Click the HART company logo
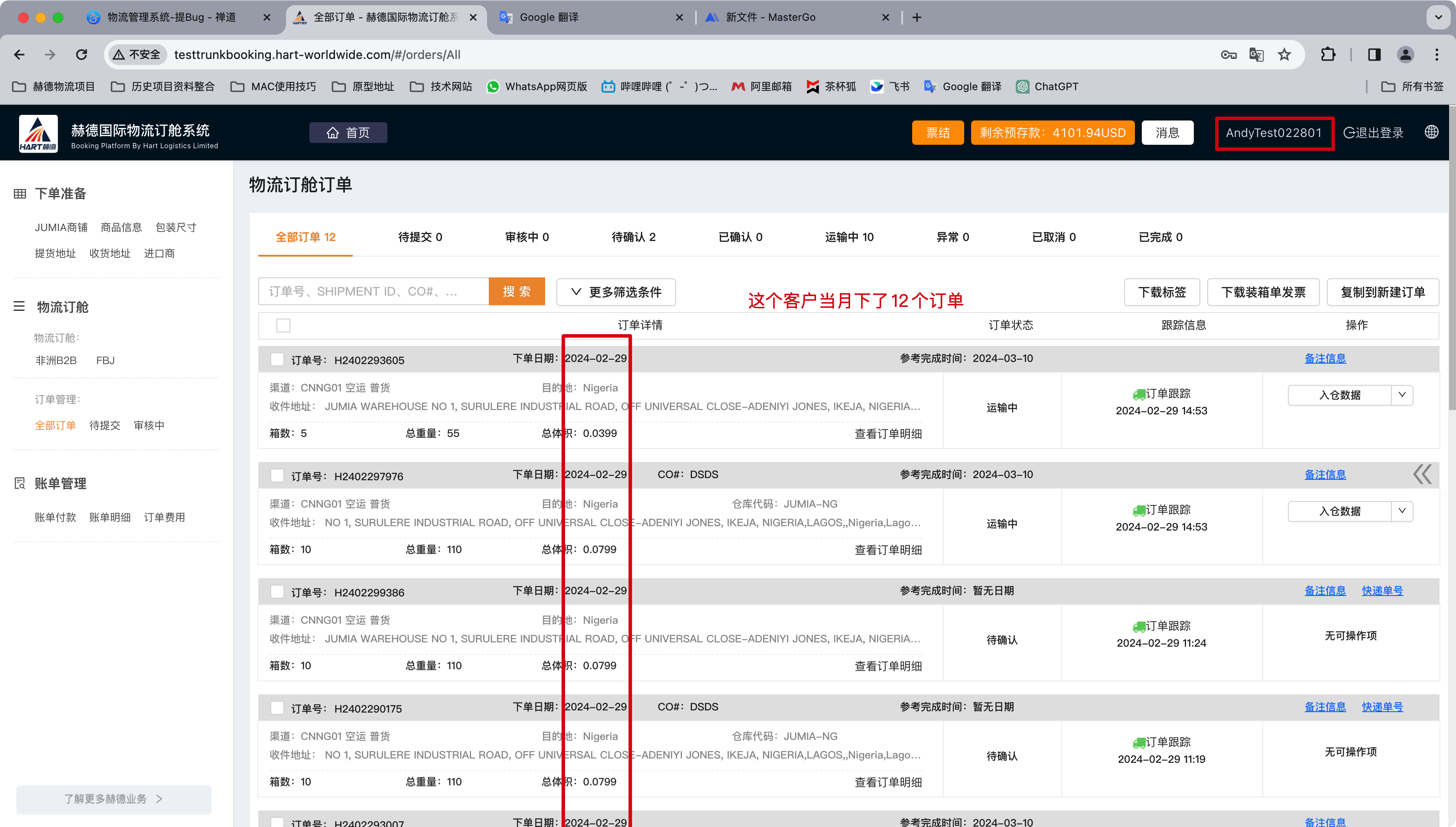1456x827 pixels. [38, 133]
